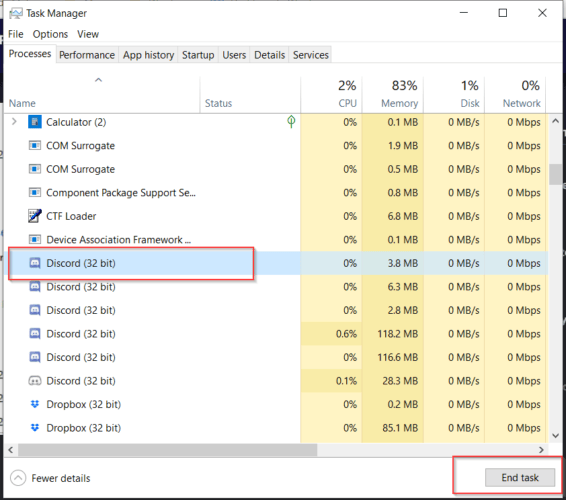566x500 pixels.
Task: Select the Processes tab
Action: (30, 54)
